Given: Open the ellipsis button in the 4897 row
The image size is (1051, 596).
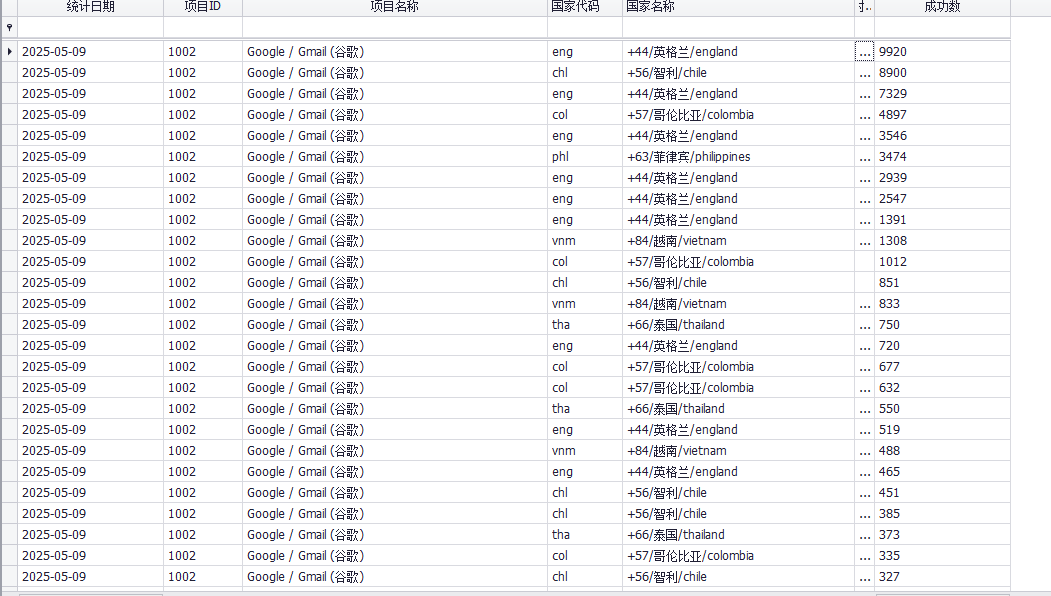Looking at the screenshot, I should (x=865, y=115).
